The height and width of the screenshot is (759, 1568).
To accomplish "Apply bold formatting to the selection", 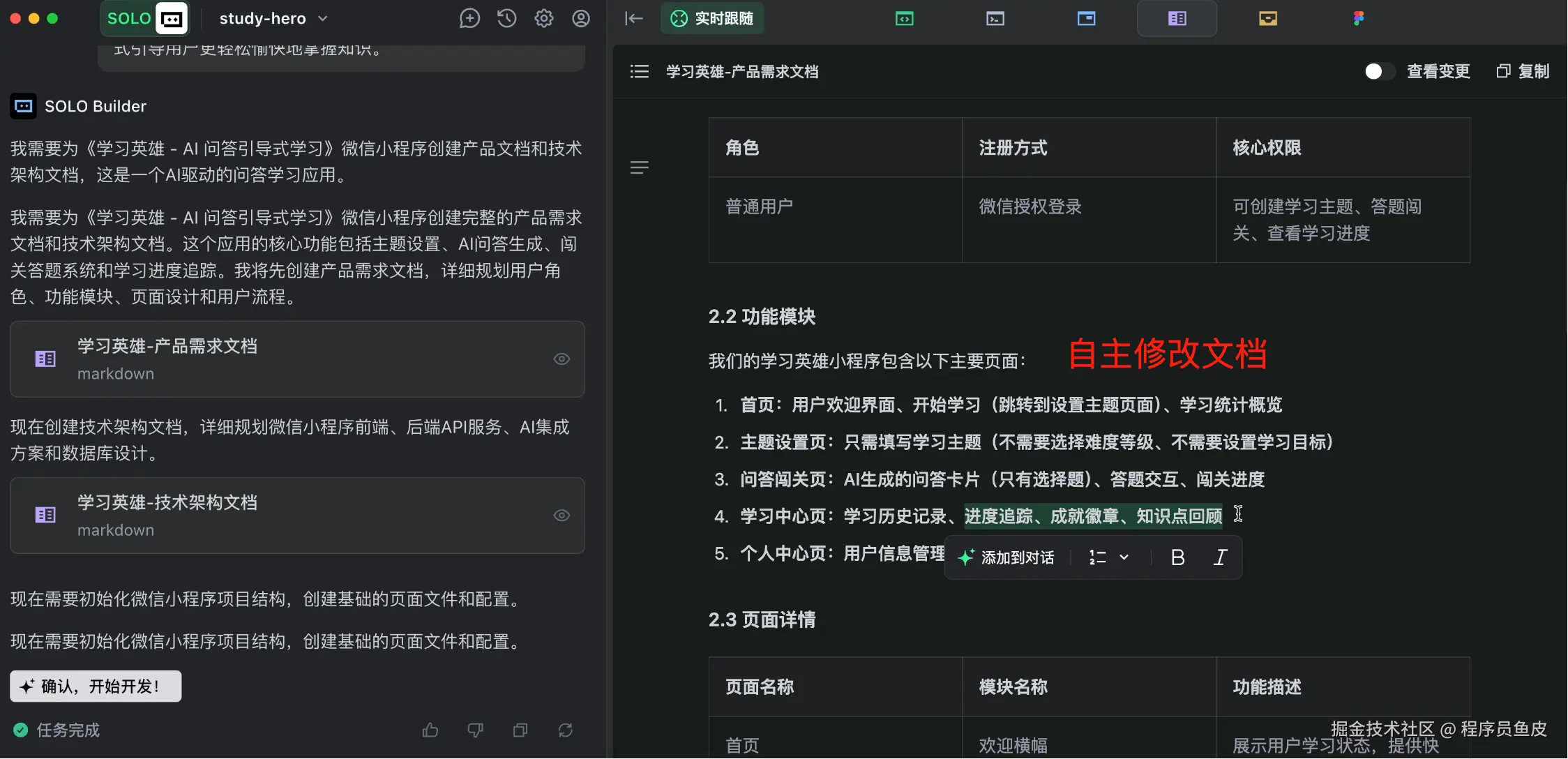I will [x=1177, y=557].
